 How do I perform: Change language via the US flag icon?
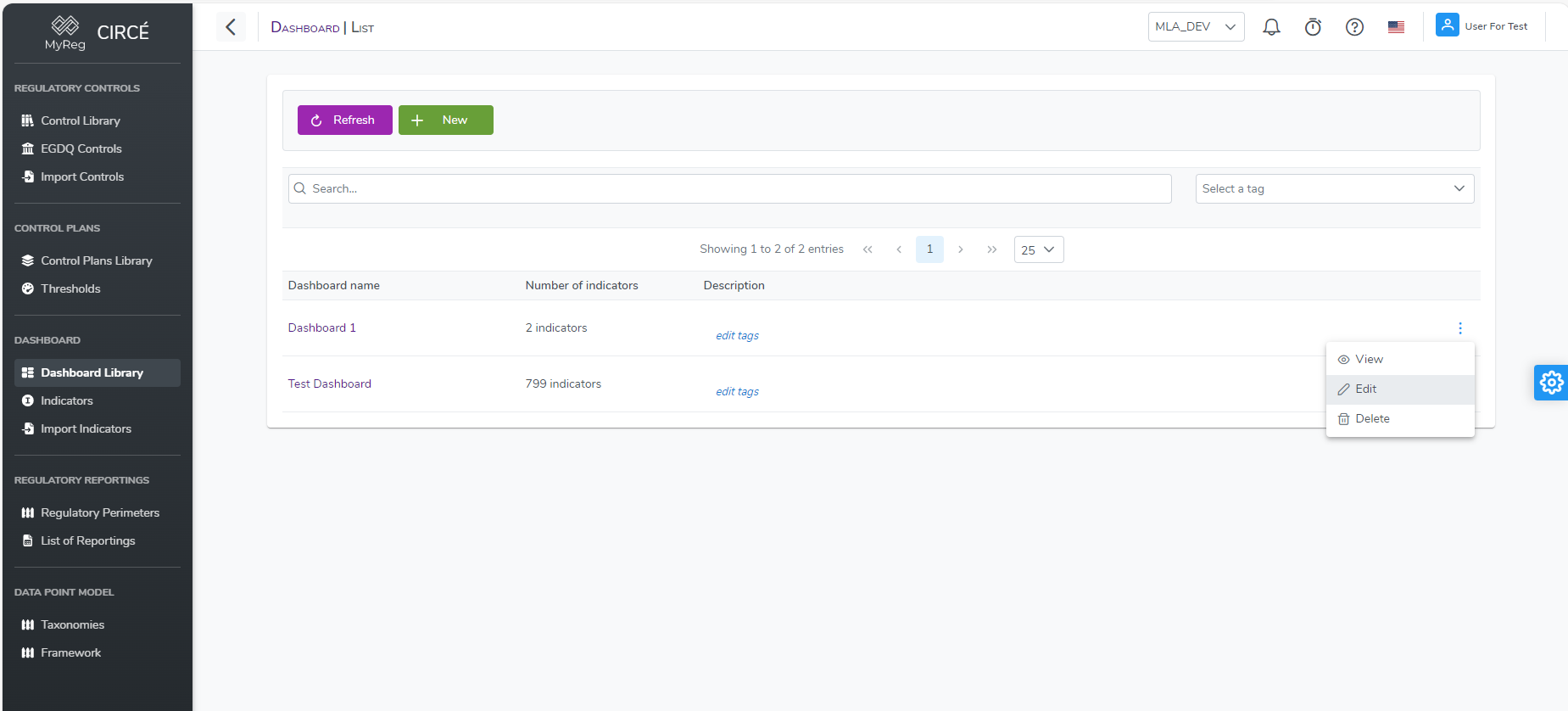coord(1396,27)
